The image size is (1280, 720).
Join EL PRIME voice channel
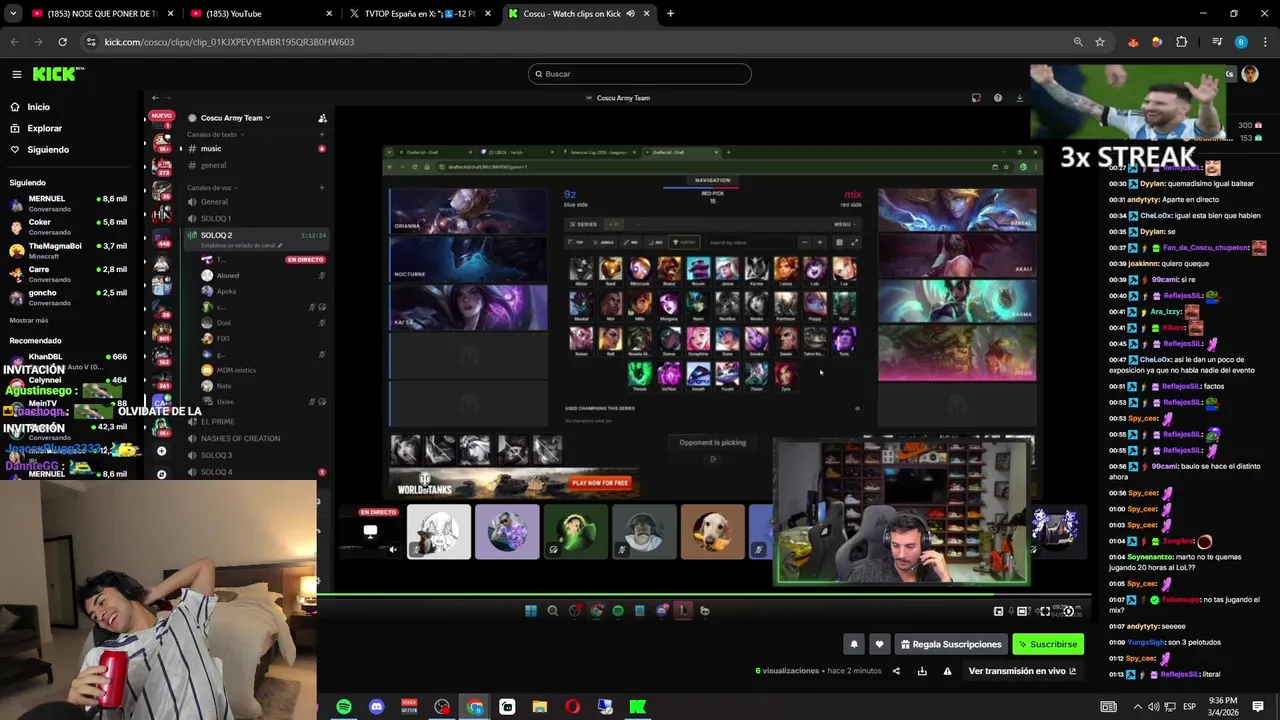tap(255, 422)
